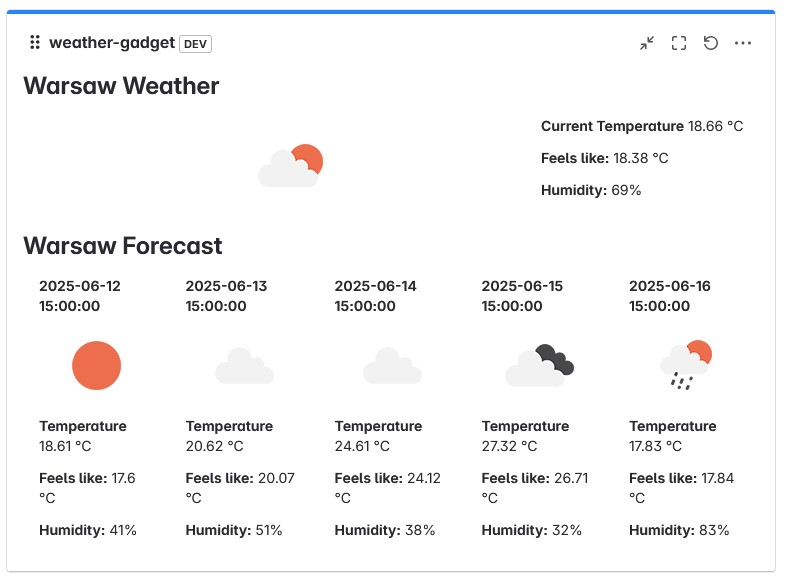Click the 2025-06-15 15:00:00 date label
Screen dimensions: 787x579
point(522,296)
